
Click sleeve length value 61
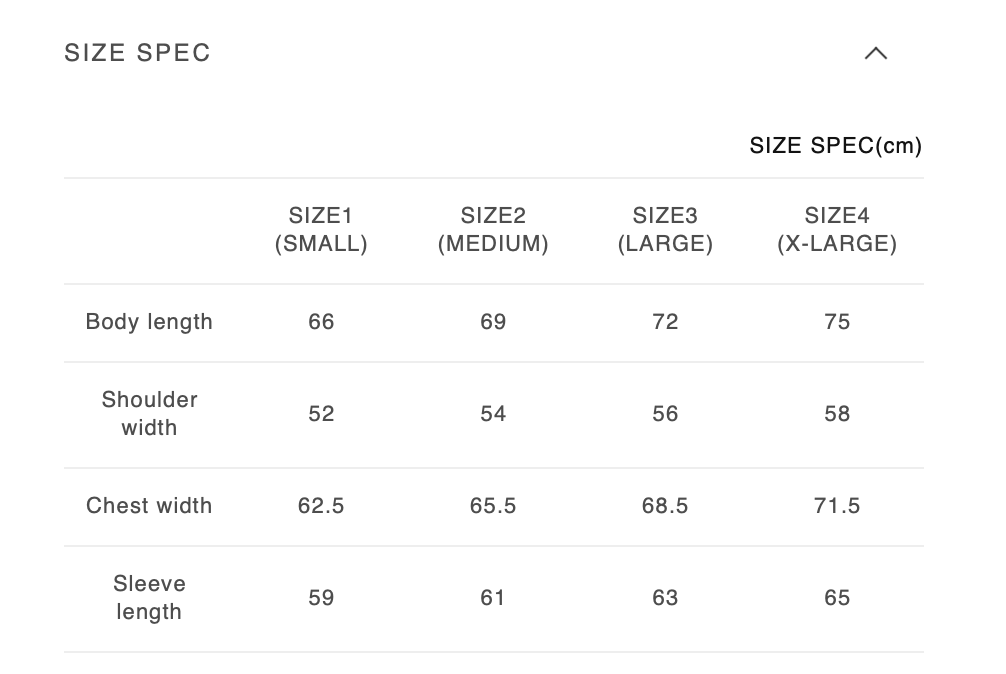click(x=493, y=598)
